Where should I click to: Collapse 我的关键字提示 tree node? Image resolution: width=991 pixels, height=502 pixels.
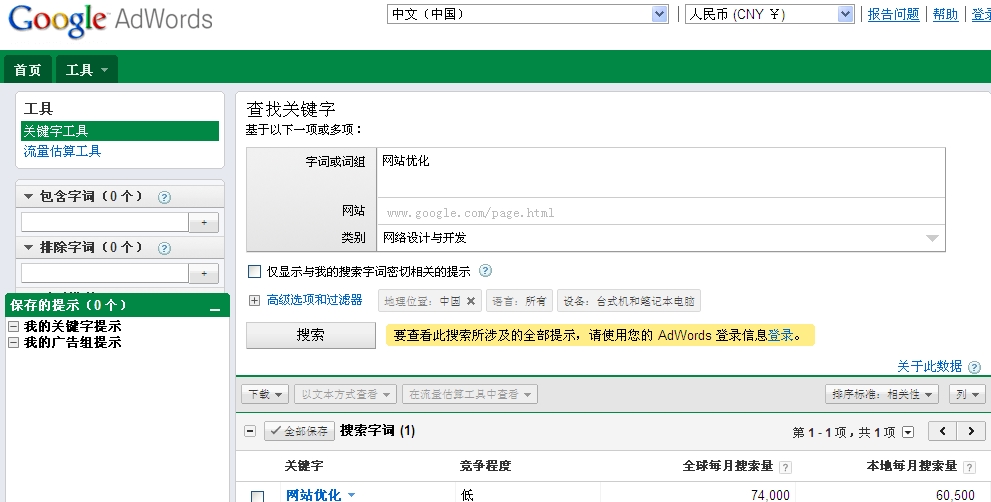pyautogui.click(x=13, y=326)
